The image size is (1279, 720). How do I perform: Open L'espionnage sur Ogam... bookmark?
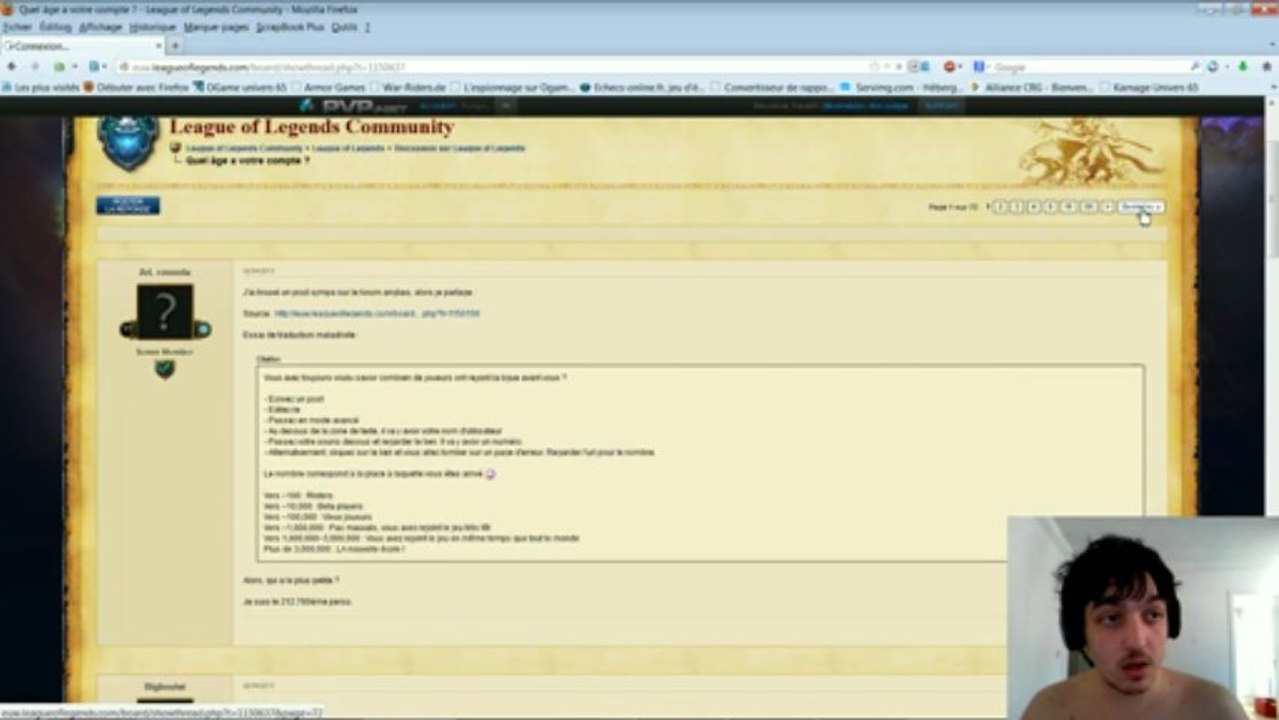tap(512, 88)
